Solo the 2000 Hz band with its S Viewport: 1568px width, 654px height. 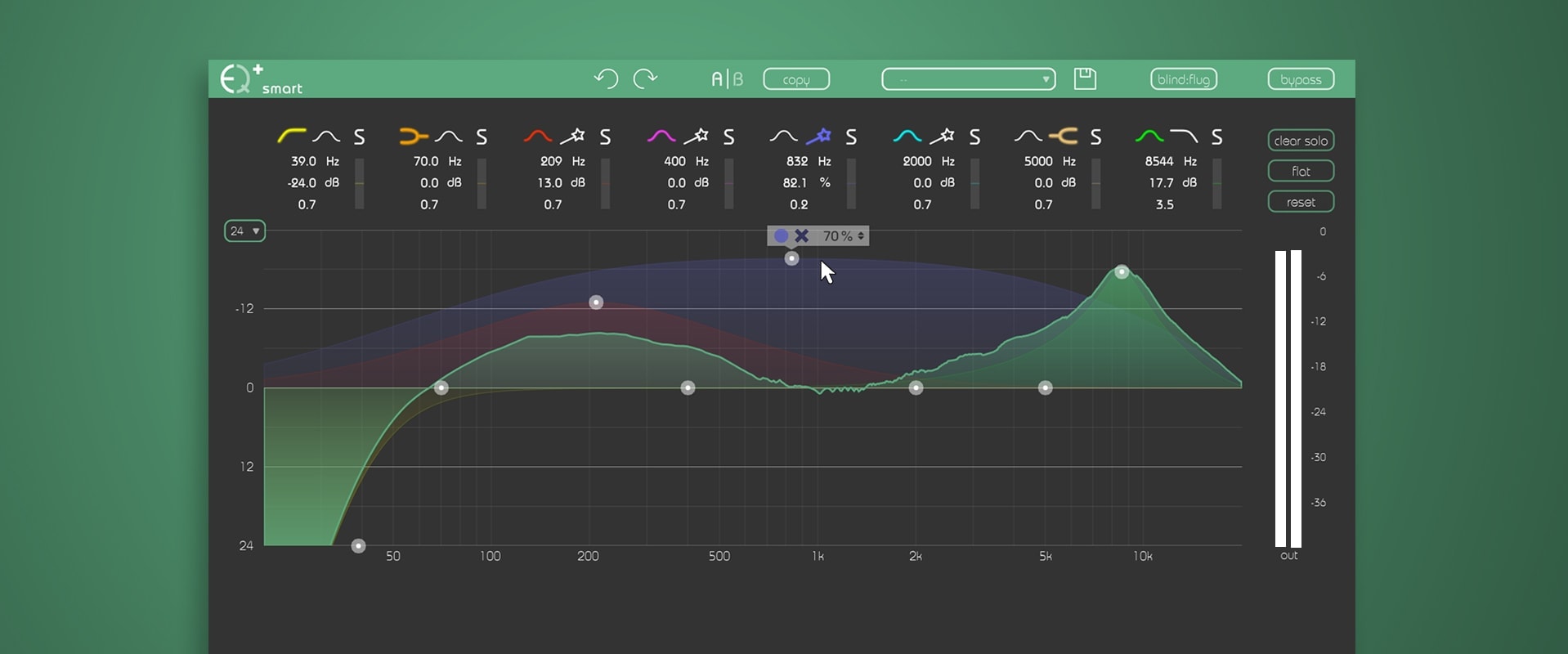(974, 137)
